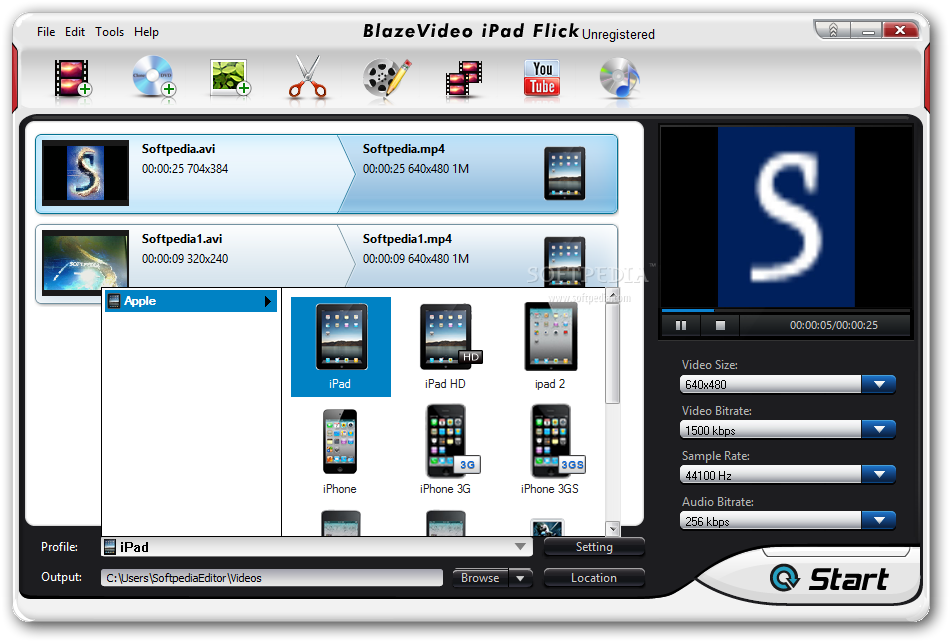Click the device list scroll-down arrow
Screen dimensions: 950x642
pos(613,529)
